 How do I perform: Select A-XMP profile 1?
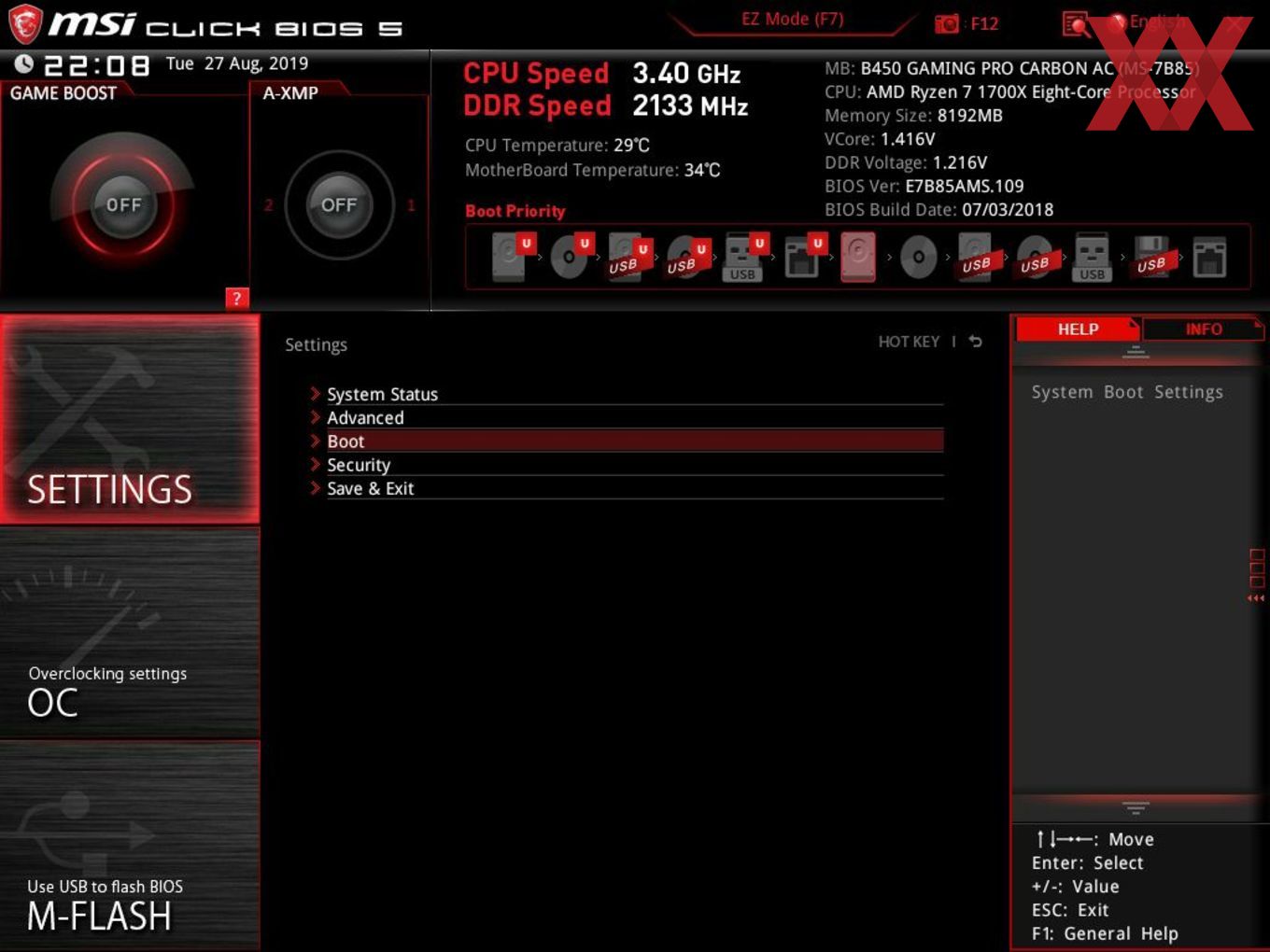[x=411, y=204]
